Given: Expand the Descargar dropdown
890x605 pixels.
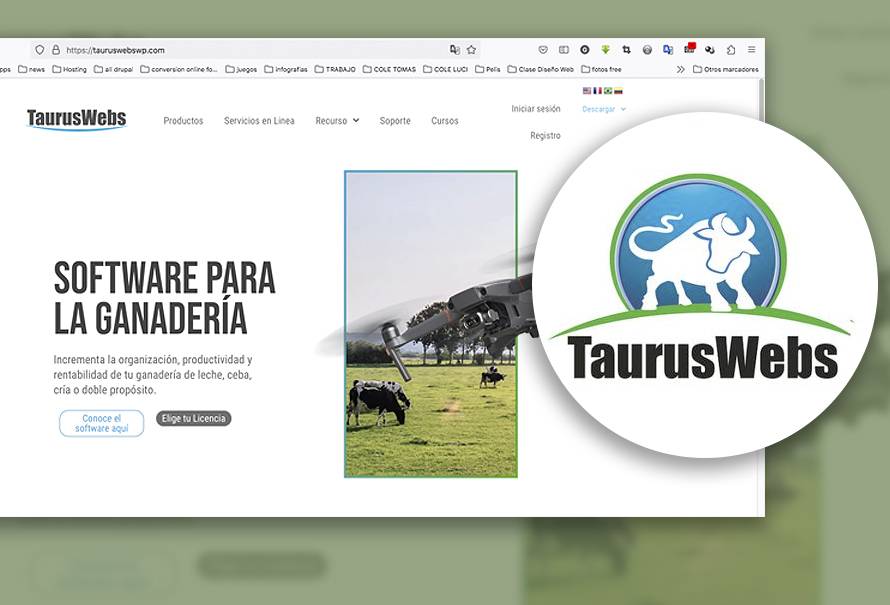Looking at the screenshot, I should click(604, 108).
